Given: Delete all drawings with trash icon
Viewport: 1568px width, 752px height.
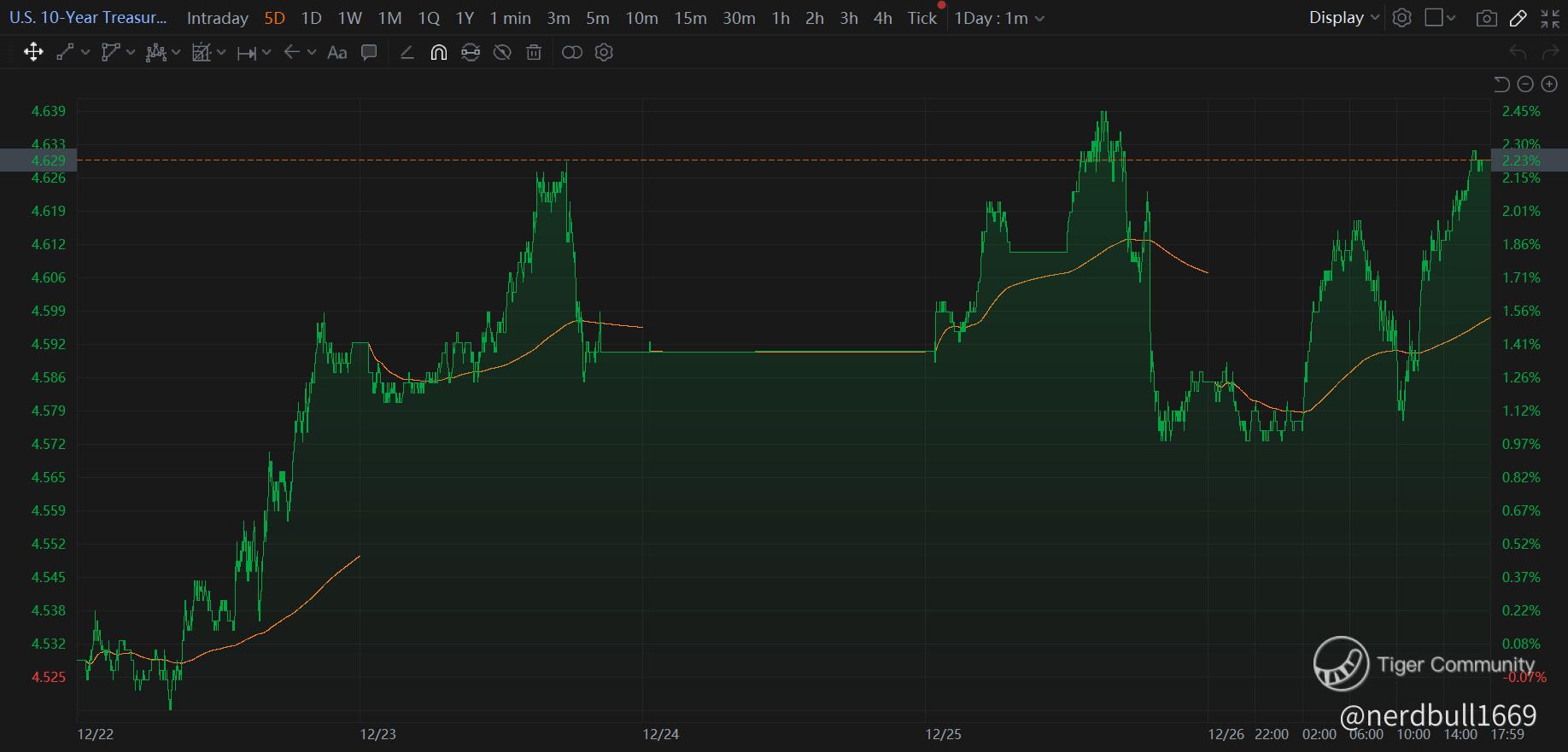Looking at the screenshot, I should coord(534,53).
